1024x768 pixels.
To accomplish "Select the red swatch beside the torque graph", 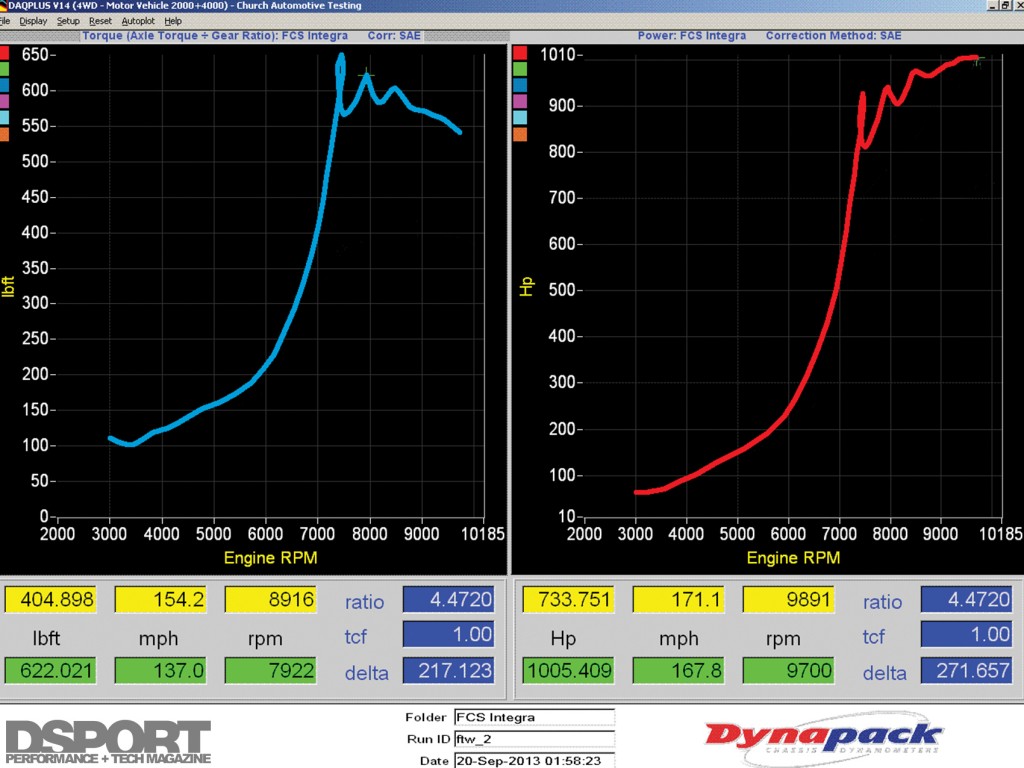I will tap(5, 52).
